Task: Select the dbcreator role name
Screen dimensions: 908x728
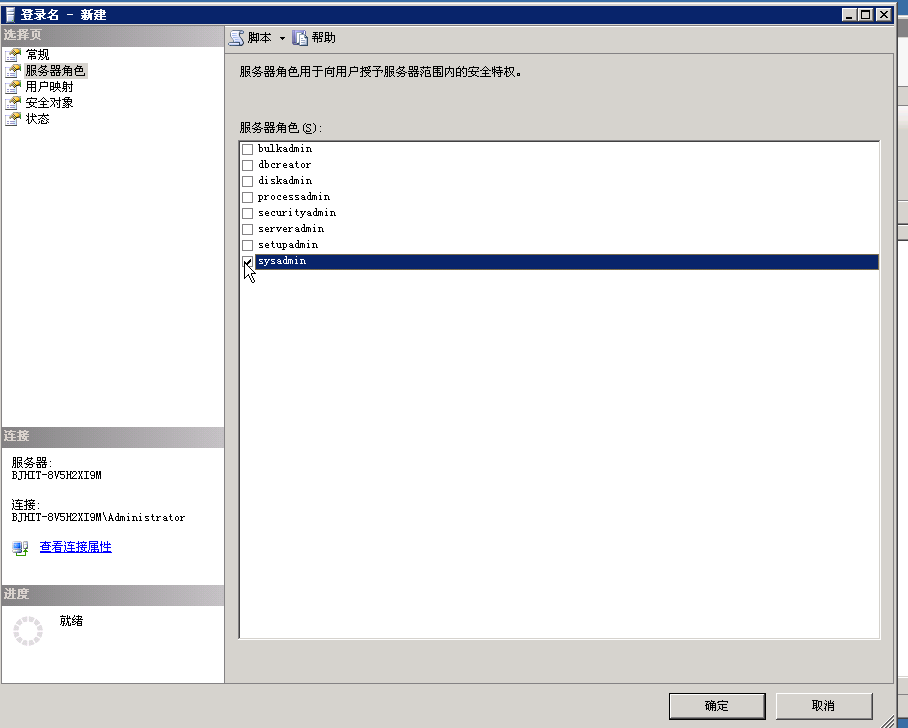Action: (284, 165)
